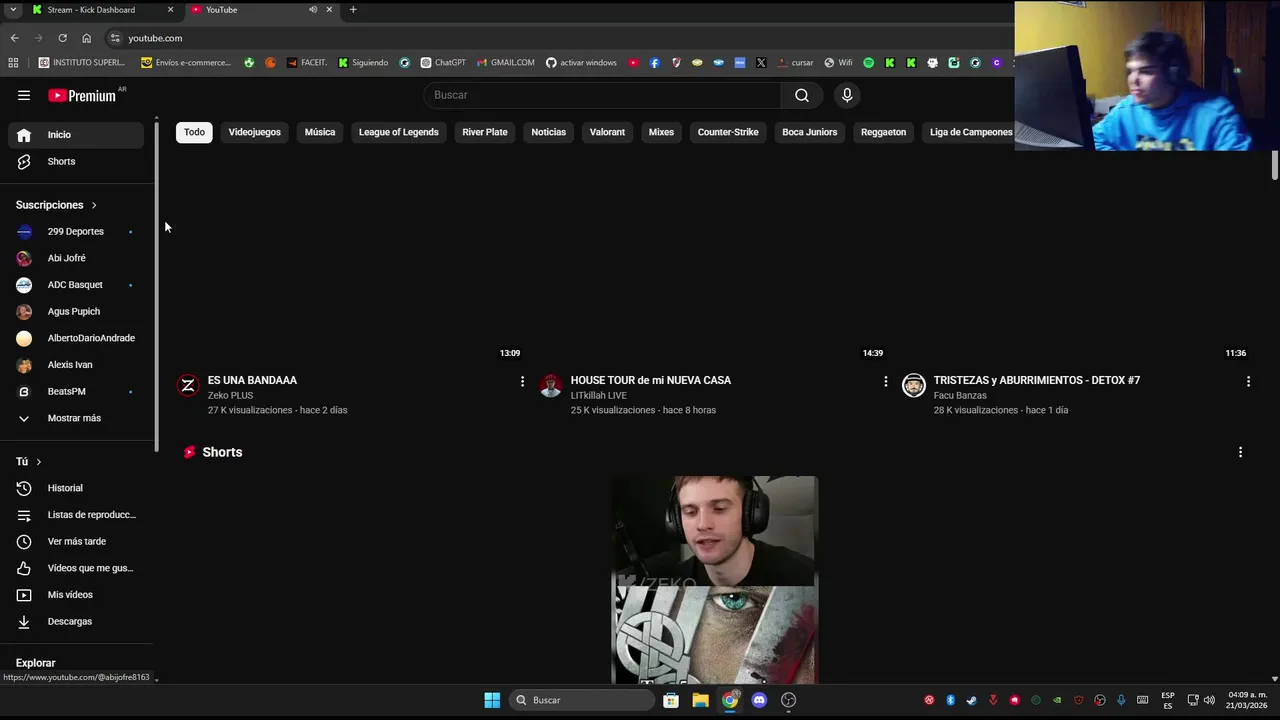Open the Shorts section options menu

[x=1240, y=452]
